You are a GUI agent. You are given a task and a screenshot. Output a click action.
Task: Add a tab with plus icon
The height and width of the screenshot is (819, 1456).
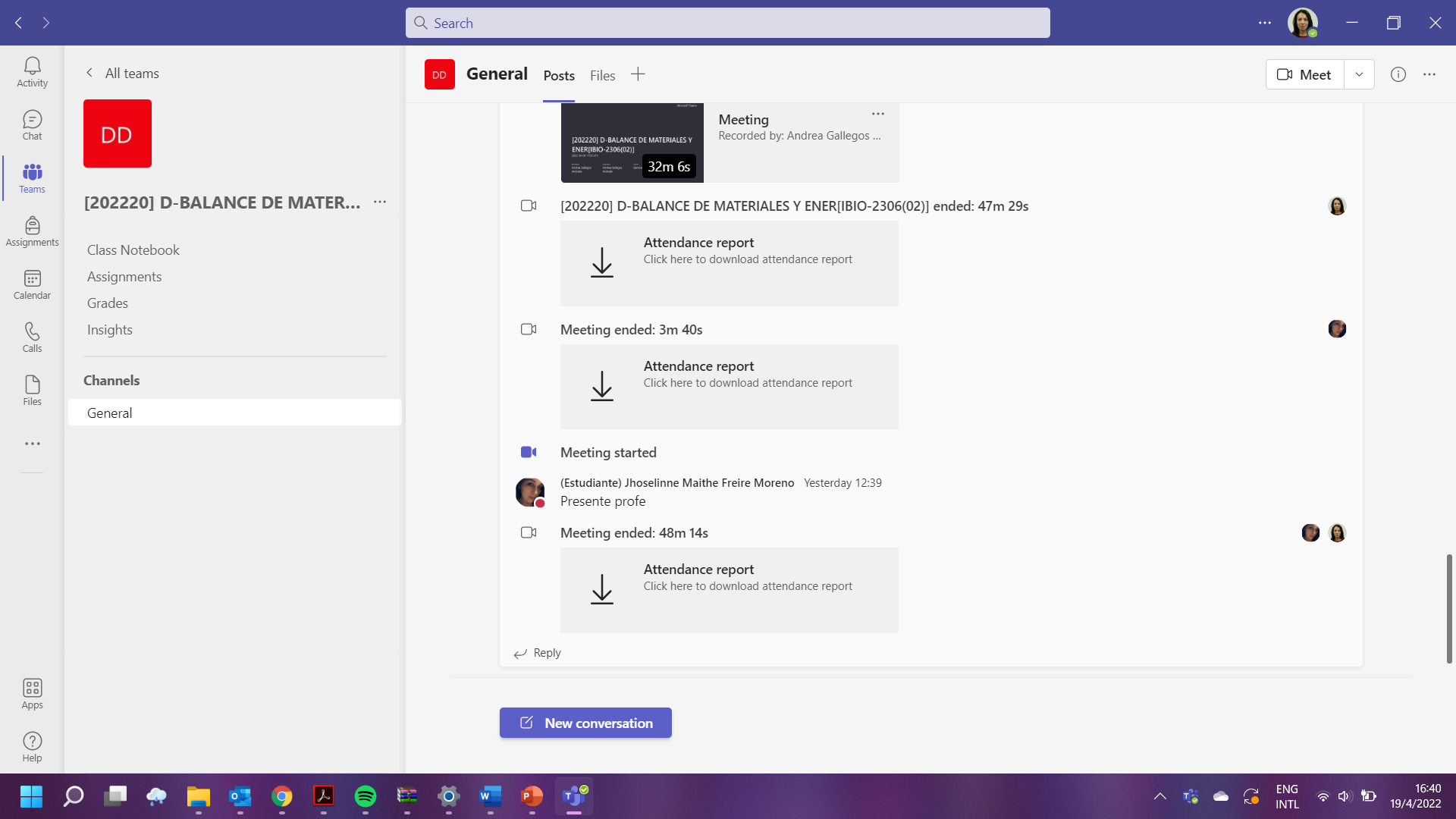(638, 74)
